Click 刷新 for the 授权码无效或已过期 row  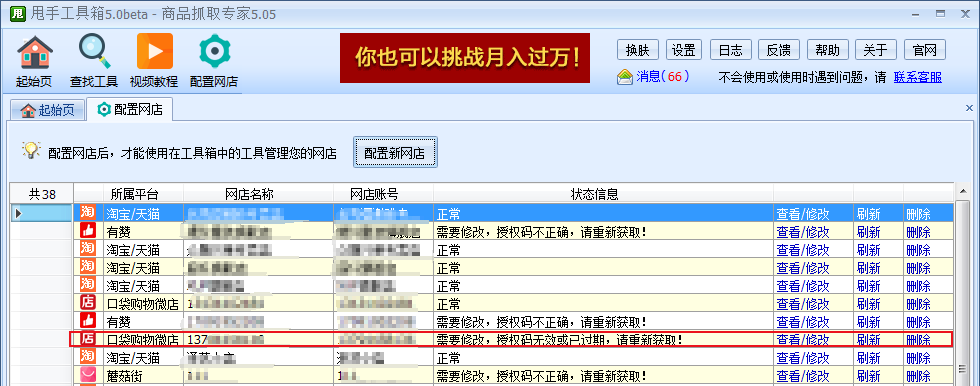(x=869, y=340)
